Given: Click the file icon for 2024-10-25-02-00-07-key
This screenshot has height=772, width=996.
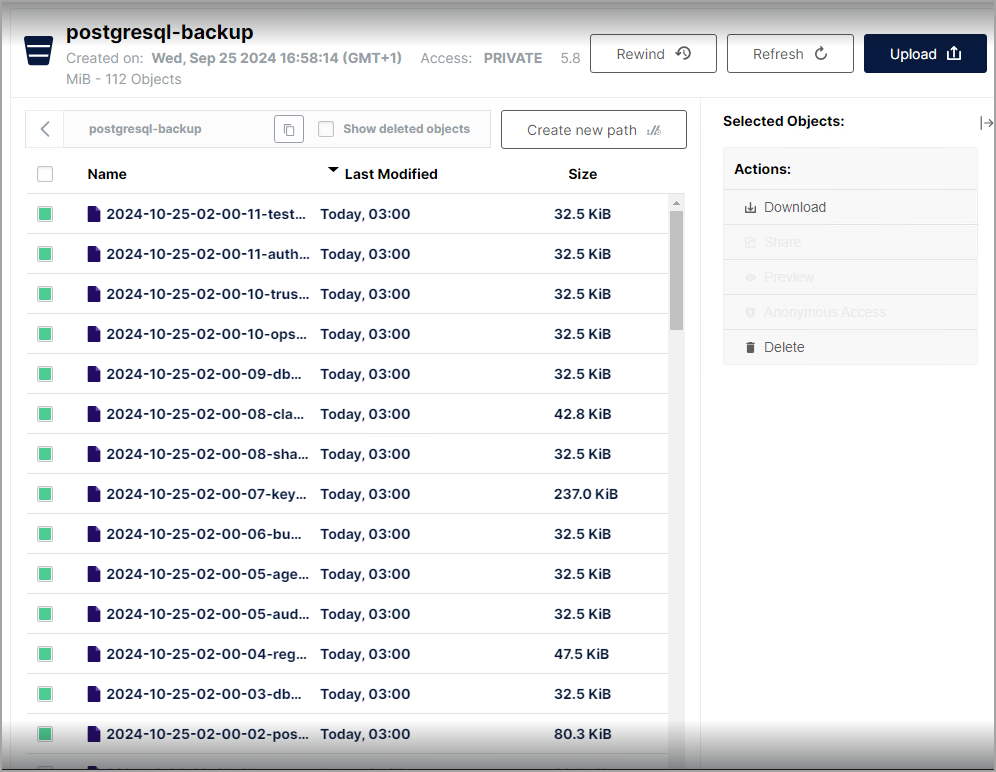Looking at the screenshot, I should click(94, 494).
